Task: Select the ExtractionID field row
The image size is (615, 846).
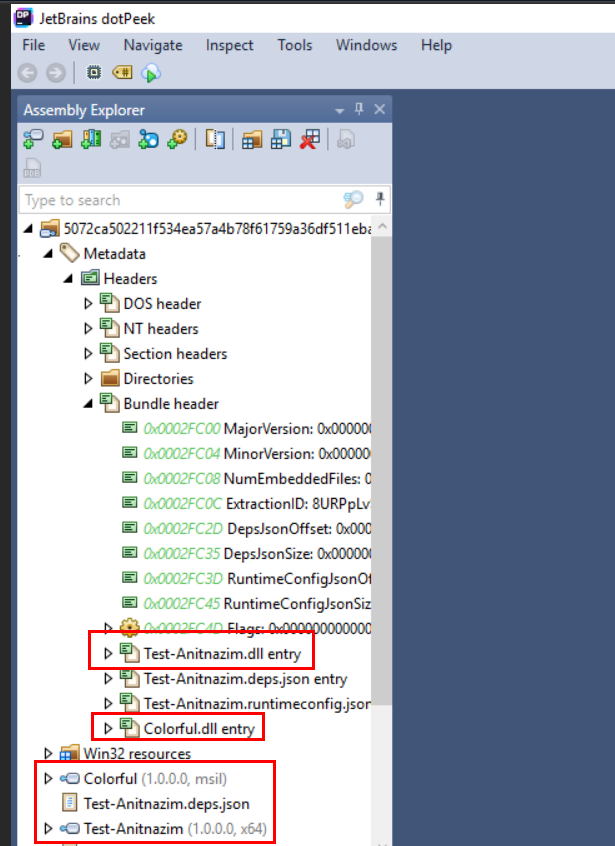Action: tap(245, 503)
